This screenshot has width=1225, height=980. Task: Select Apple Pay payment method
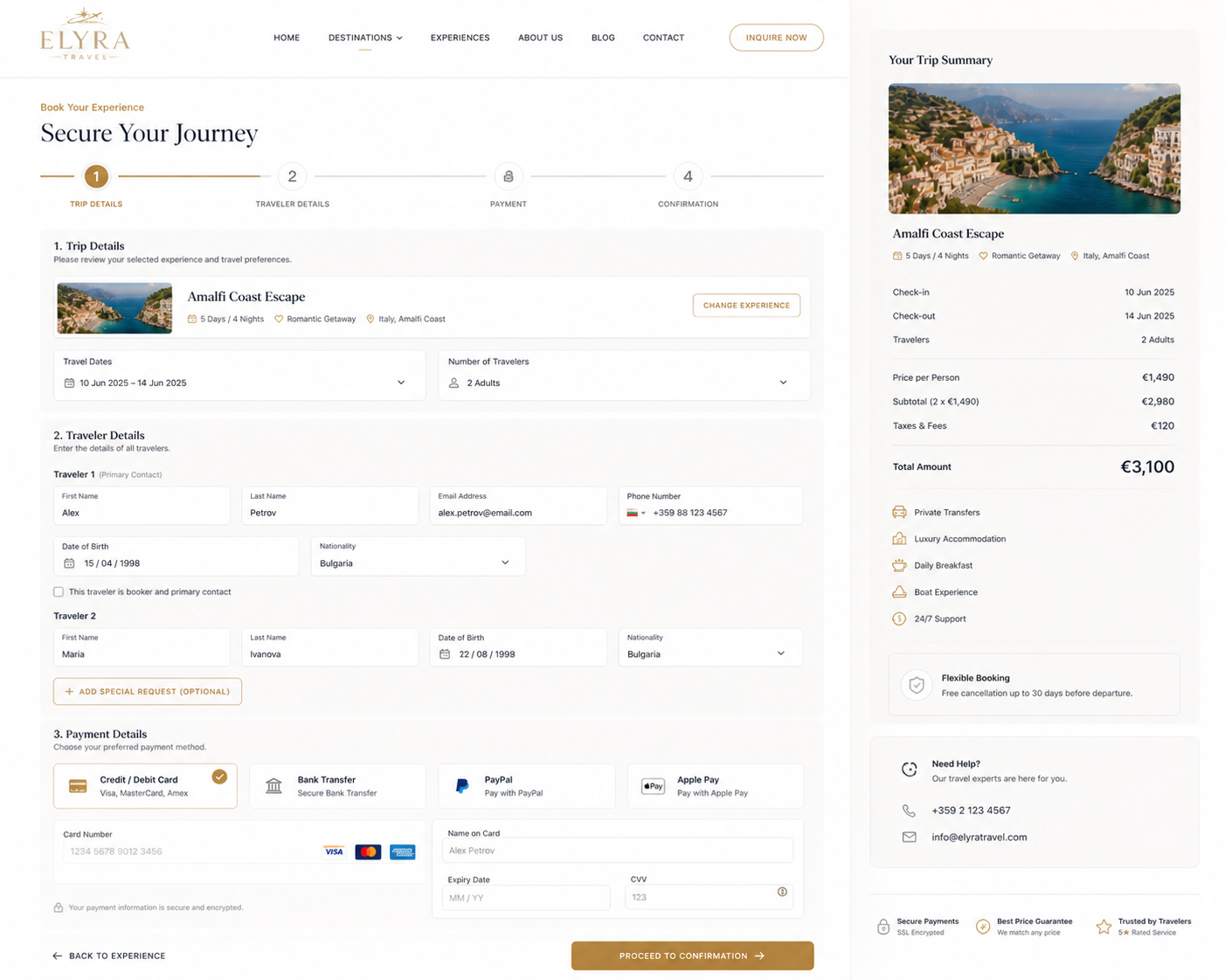pos(715,786)
